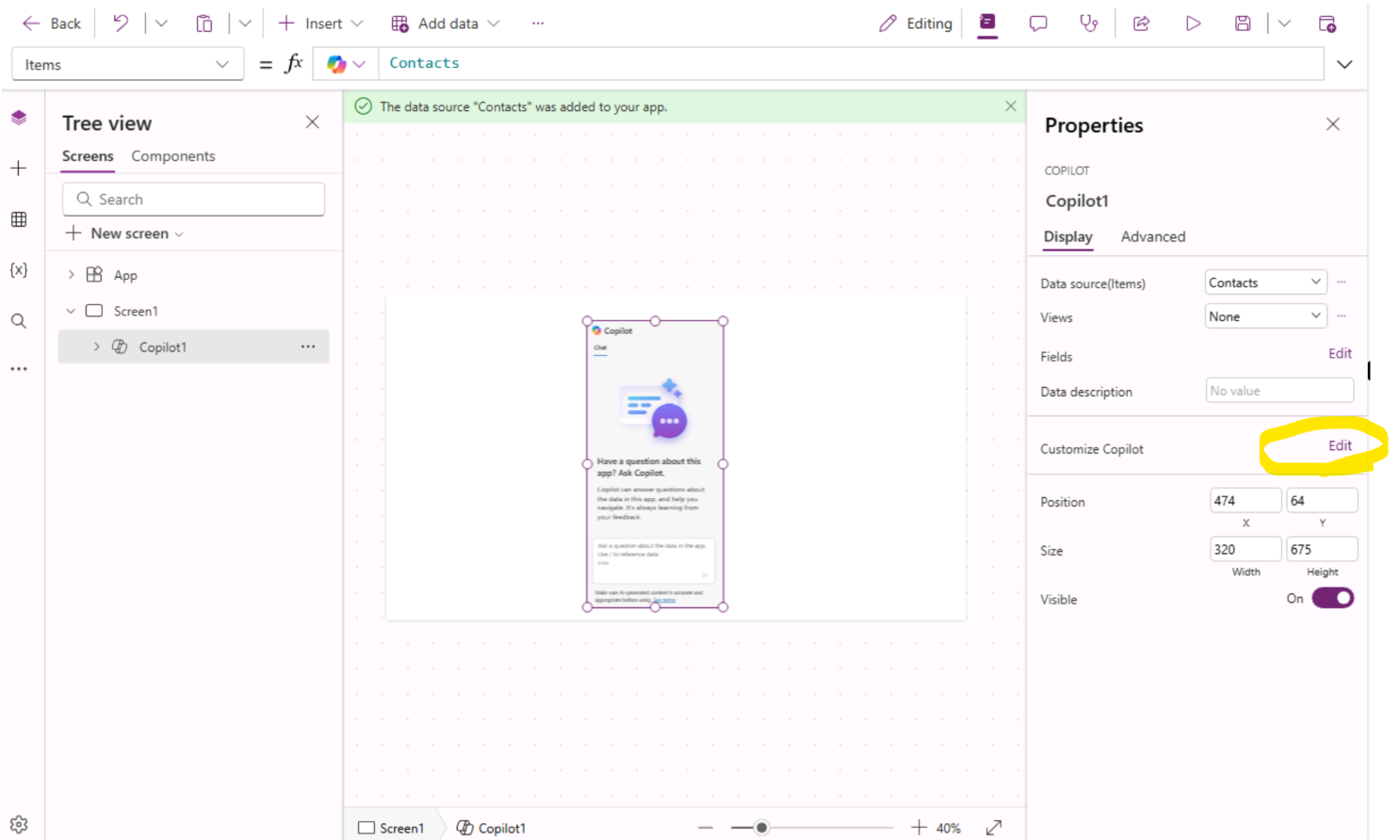Open the Data source Contacts dropdown
Image resolution: width=1400 pixels, height=840 pixels.
pos(1264,283)
